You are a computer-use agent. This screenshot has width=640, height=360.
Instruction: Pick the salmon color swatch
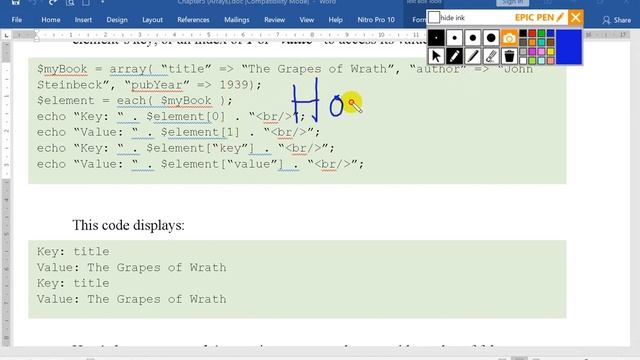click(x=551, y=61)
